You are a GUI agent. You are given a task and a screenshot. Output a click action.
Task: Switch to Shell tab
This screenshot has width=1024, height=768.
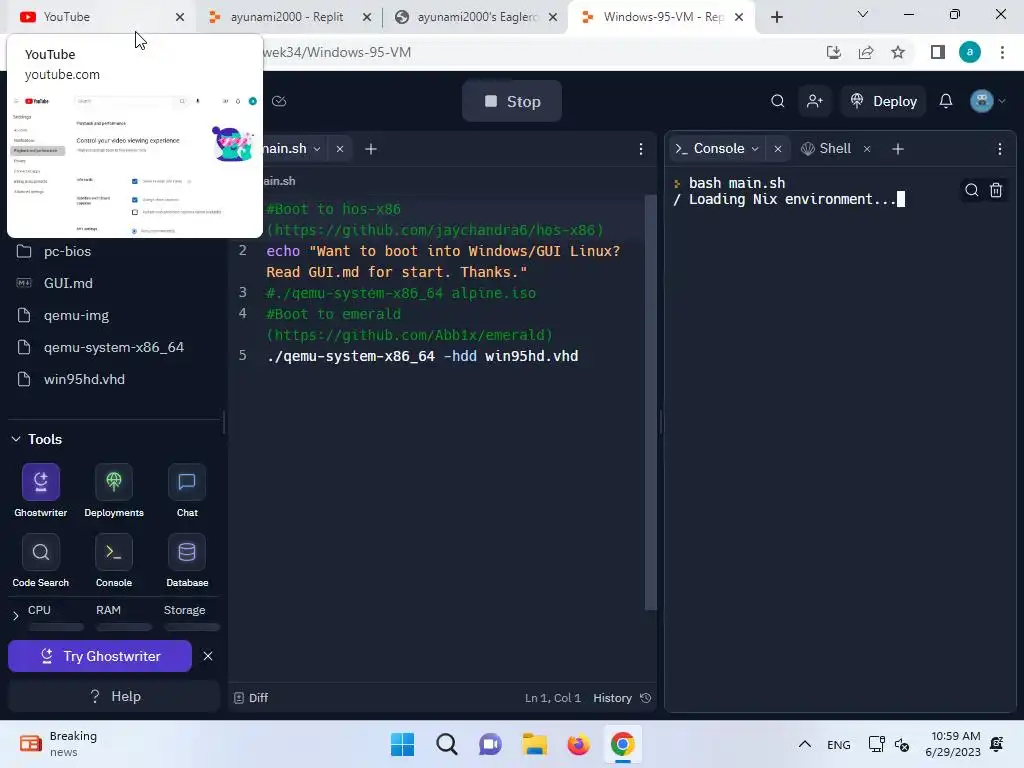point(827,149)
